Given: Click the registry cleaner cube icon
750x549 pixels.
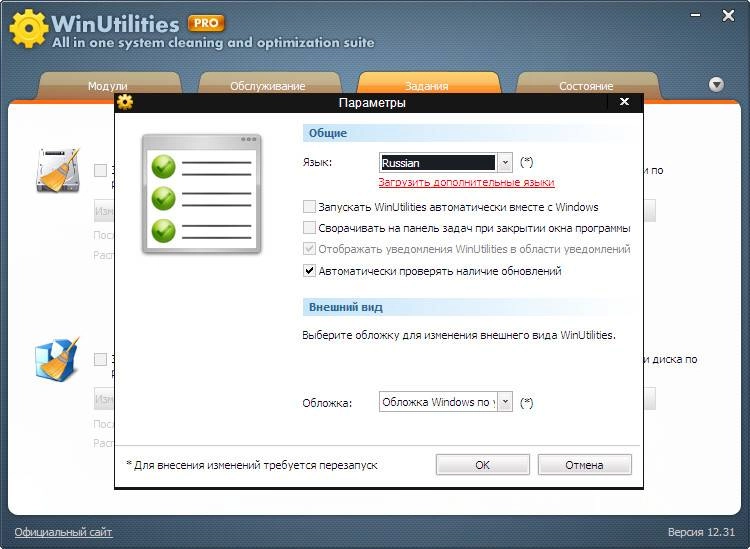Looking at the screenshot, I should coord(57,360).
